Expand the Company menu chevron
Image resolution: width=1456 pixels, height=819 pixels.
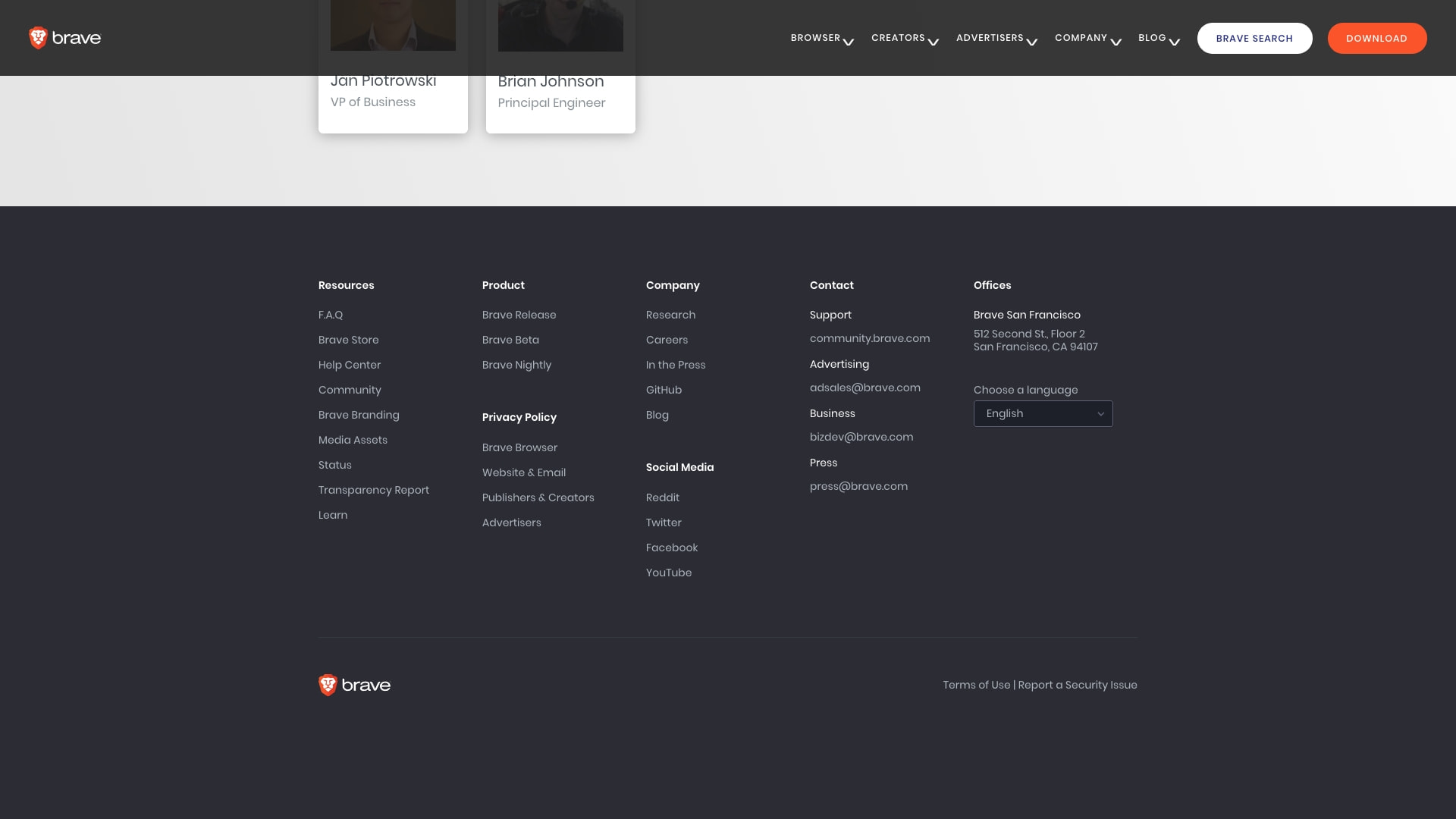[1116, 42]
